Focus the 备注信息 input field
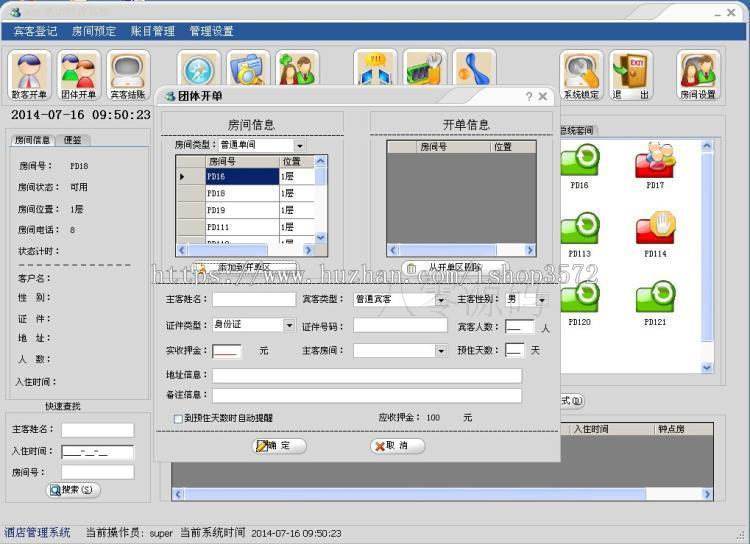This screenshot has width=750, height=544. 367,396
